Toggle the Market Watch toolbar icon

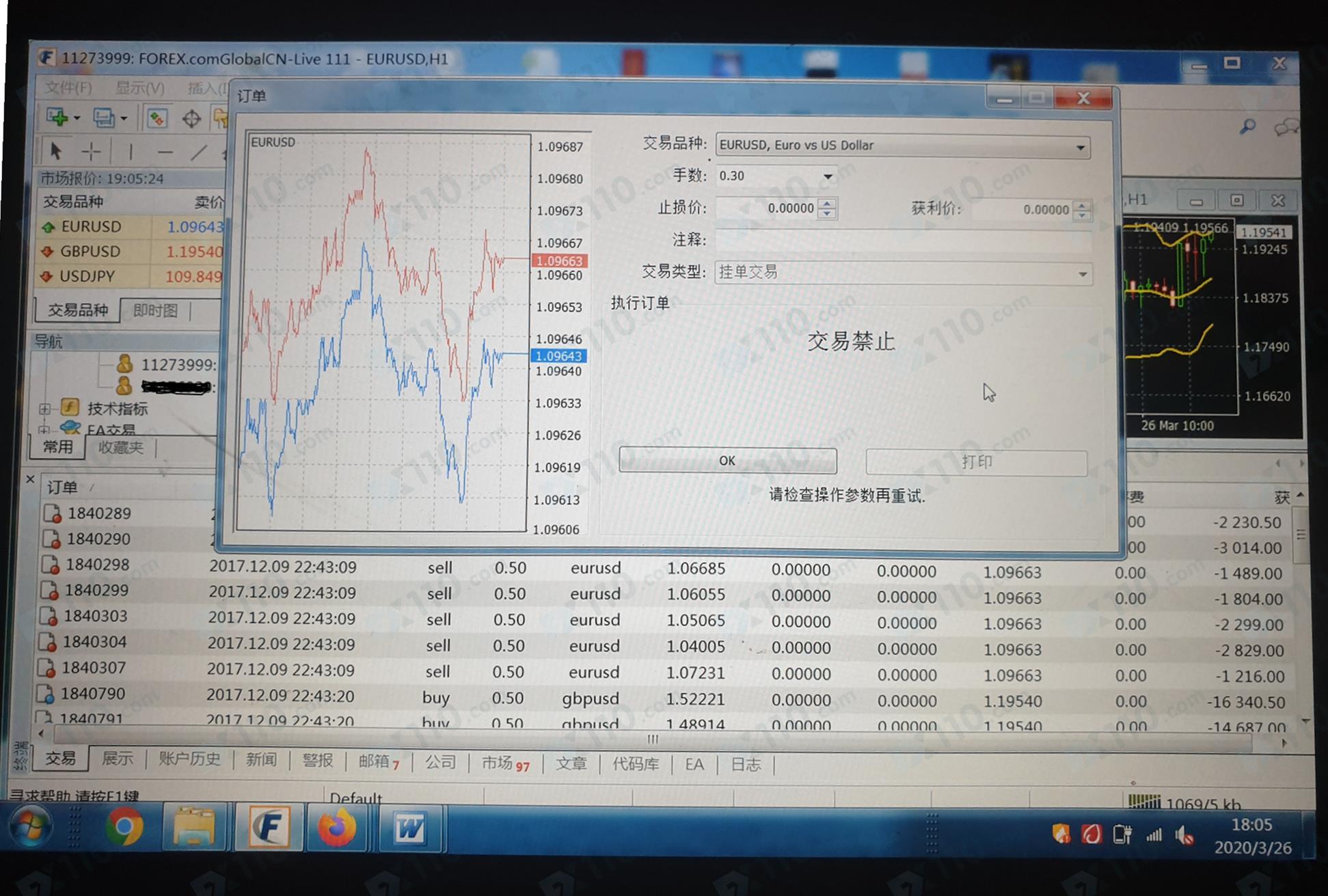pos(156,118)
